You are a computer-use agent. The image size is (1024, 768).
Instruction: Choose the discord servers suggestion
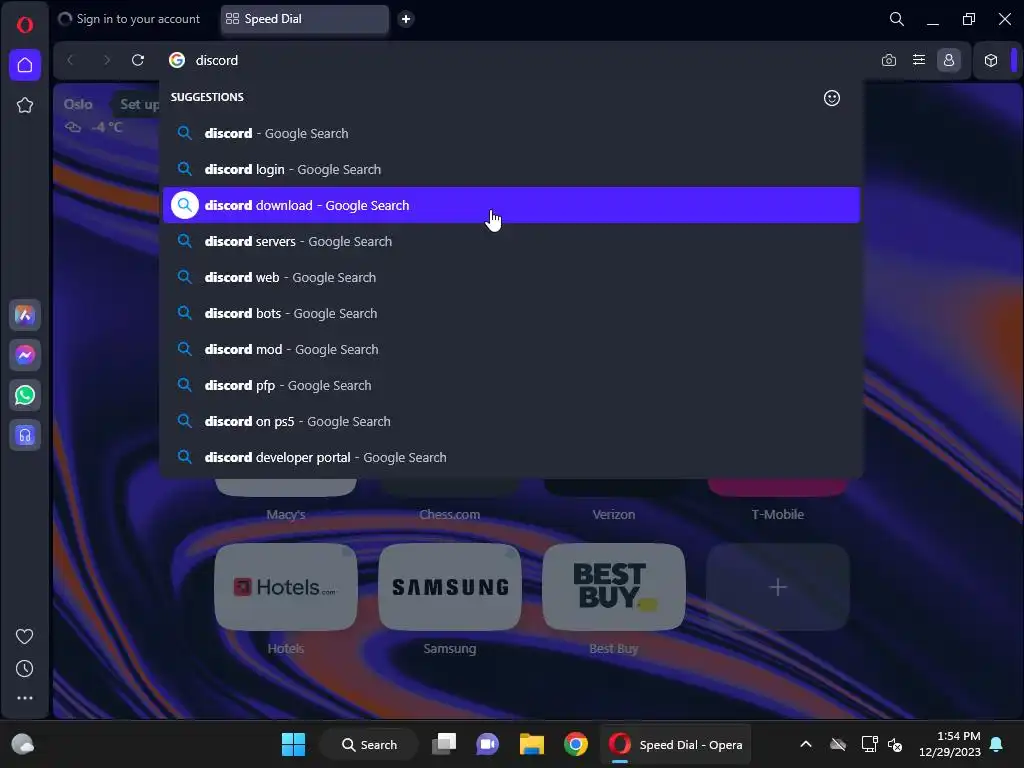(x=511, y=241)
